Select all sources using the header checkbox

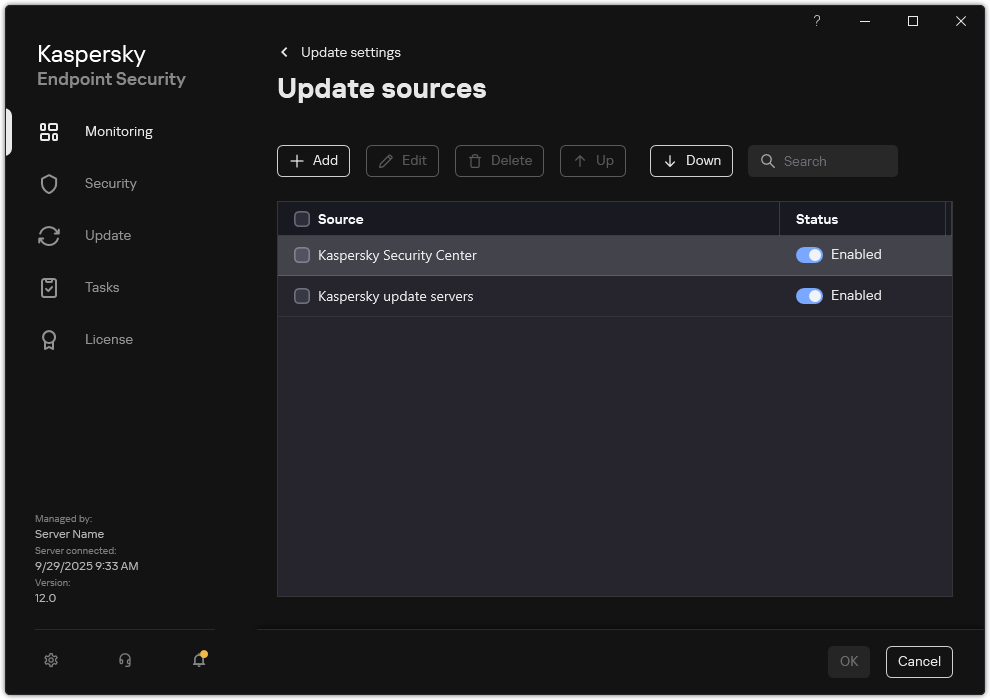301,218
